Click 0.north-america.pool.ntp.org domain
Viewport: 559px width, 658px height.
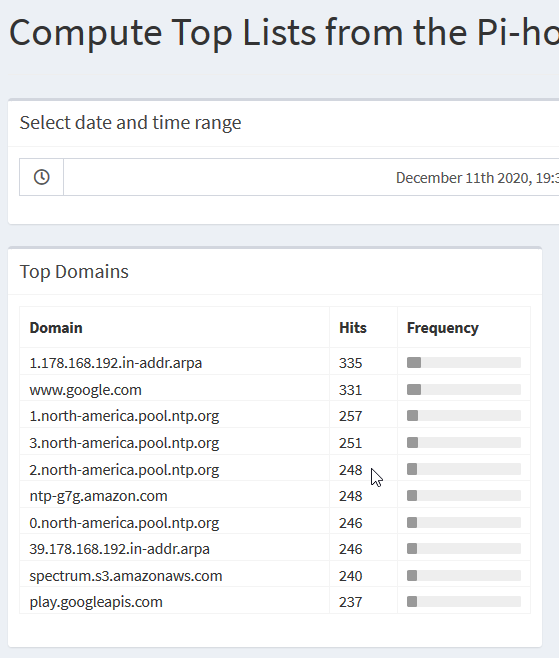tap(124, 523)
